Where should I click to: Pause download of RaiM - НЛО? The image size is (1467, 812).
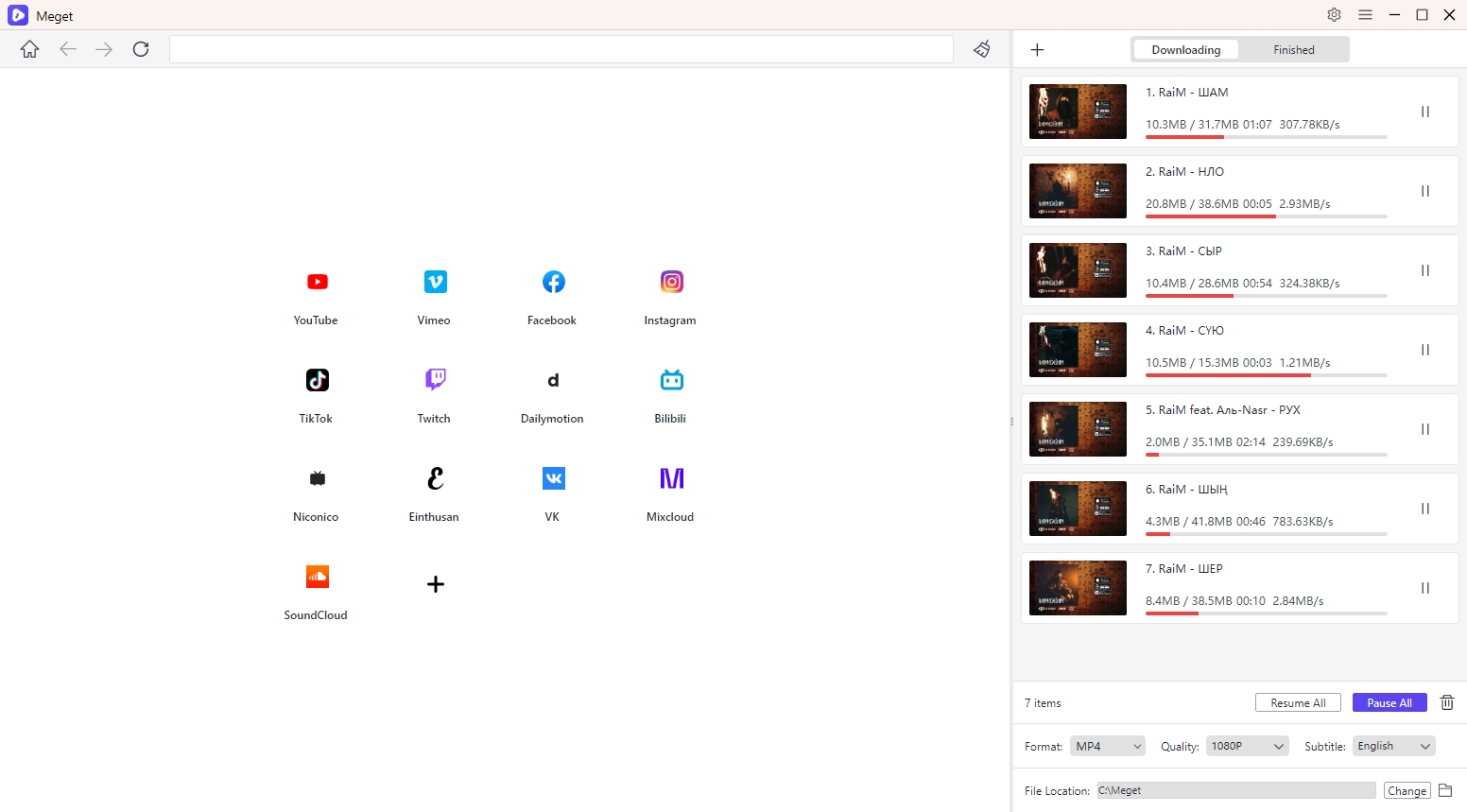point(1424,191)
